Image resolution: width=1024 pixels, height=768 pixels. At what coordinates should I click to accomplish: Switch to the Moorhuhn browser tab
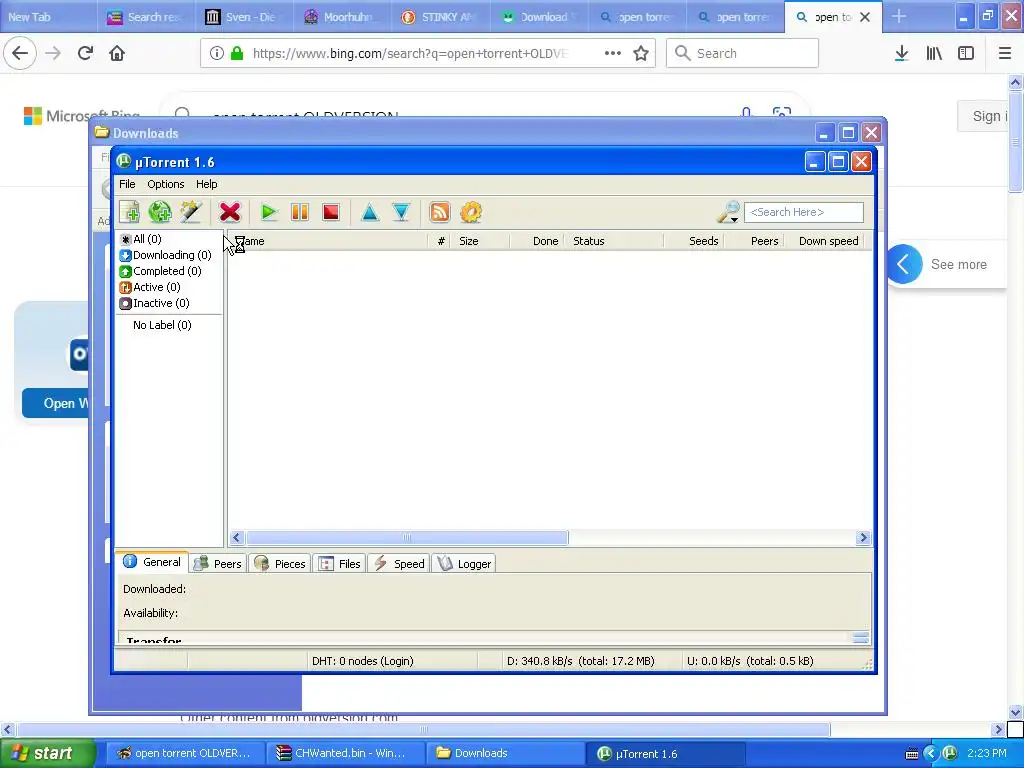(343, 17)
